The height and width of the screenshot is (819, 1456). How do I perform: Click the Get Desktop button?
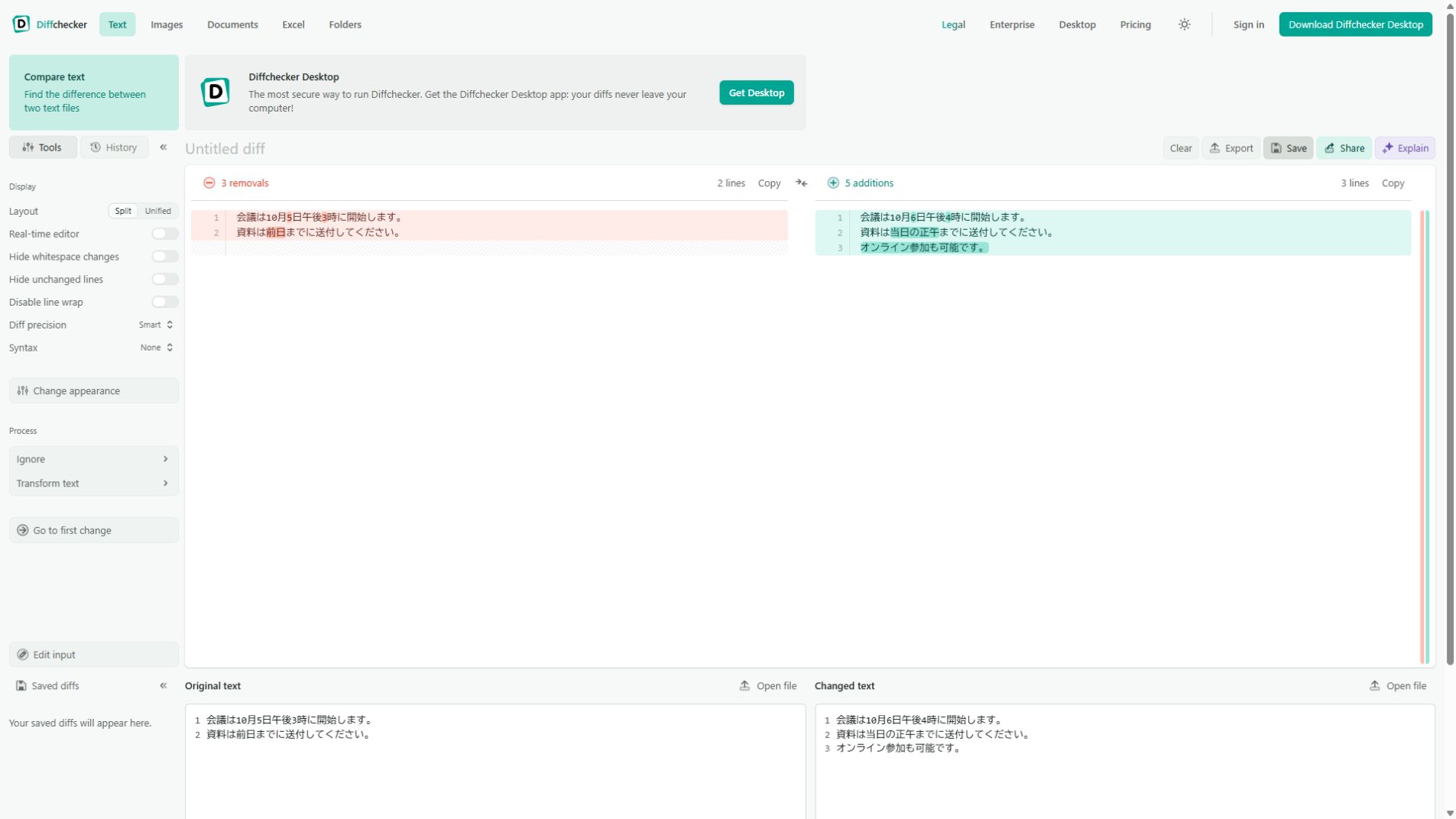(x=756, y=92)
